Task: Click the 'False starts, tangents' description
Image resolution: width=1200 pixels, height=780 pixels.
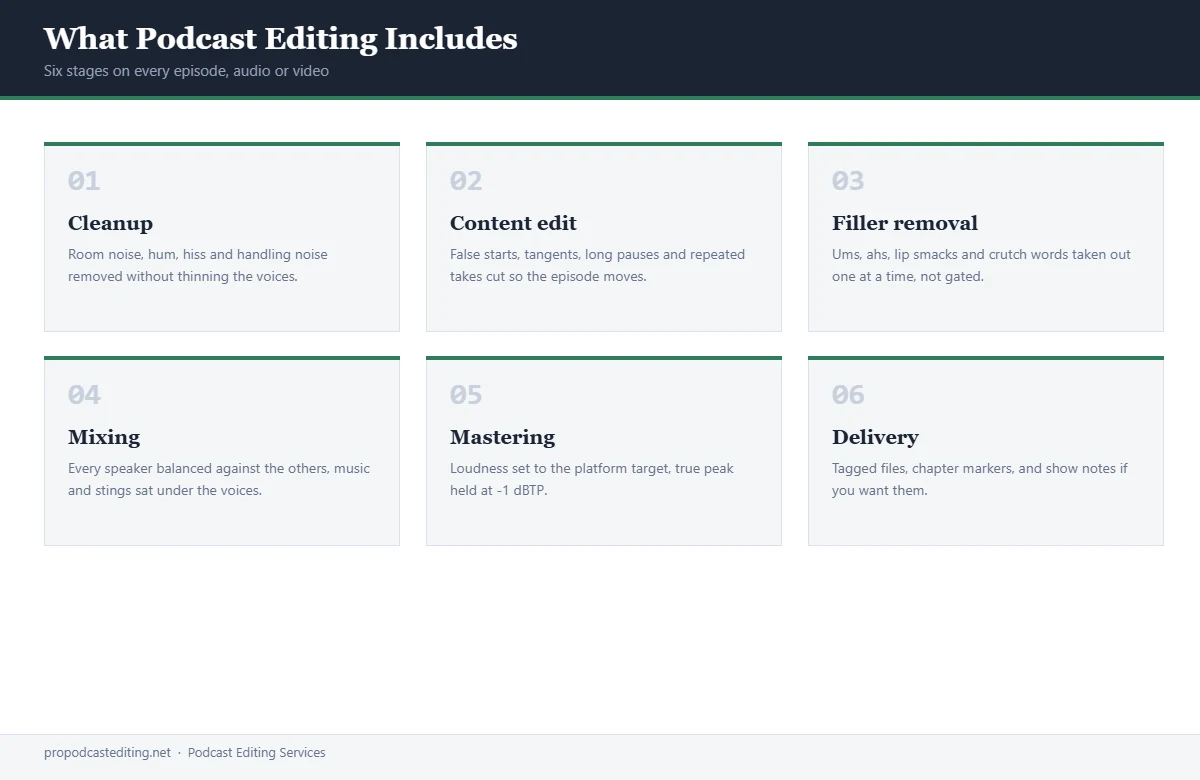Action: 597,265
